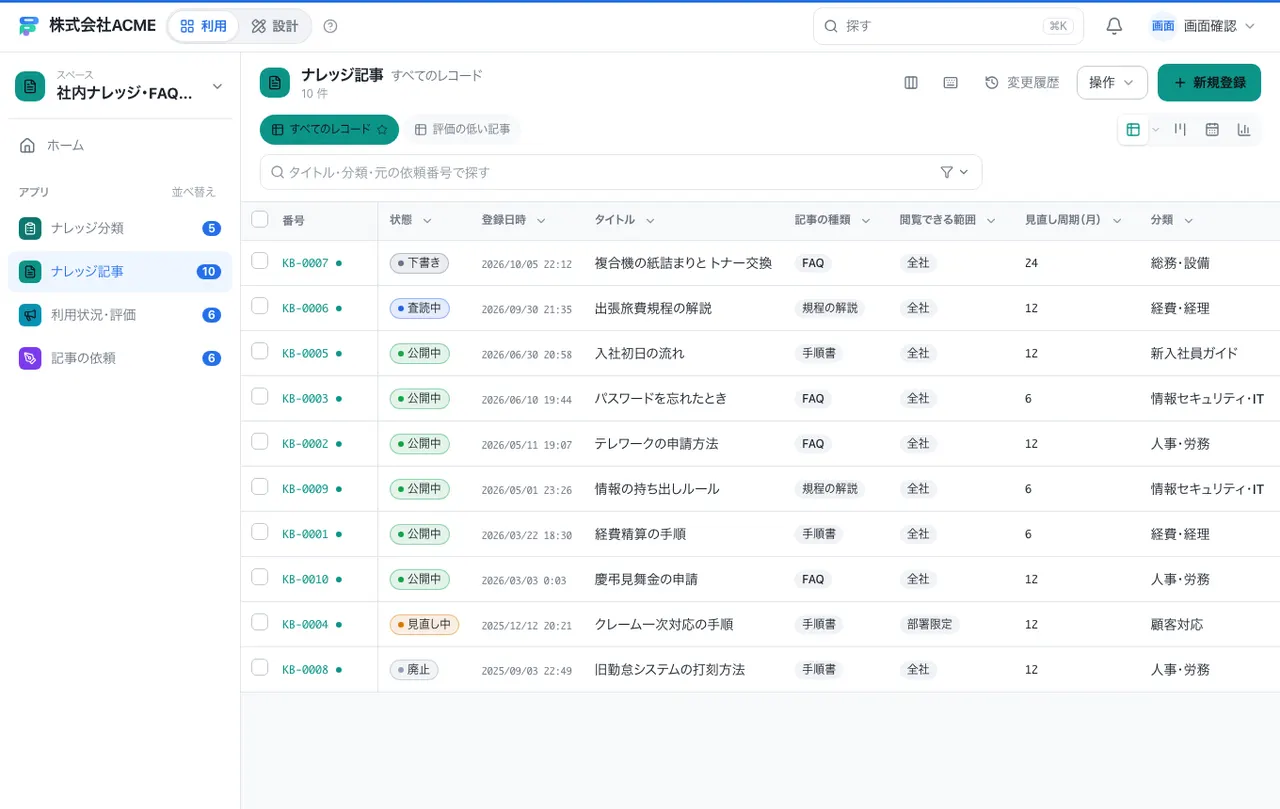1280x809 pixels.
Task: Switch to table view icon
Action: click(x=1133, y=129)
